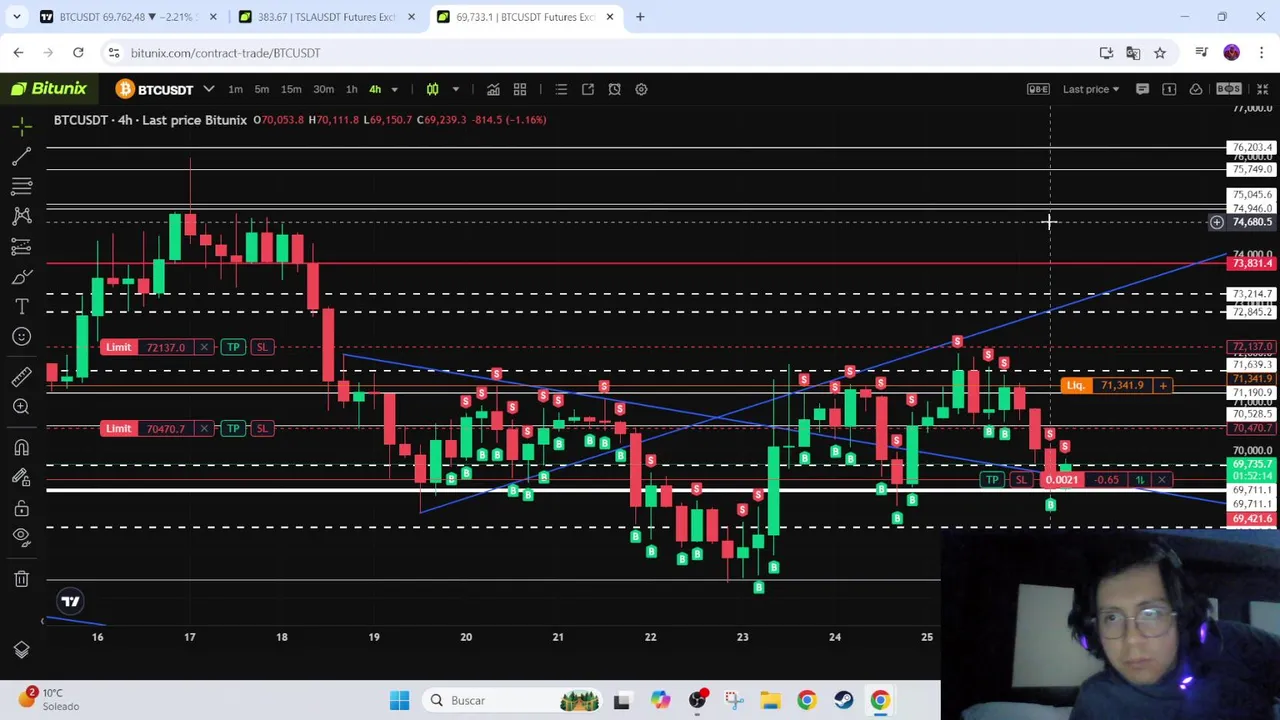
Task: Add SL to the 70470.7 limit order
Action: [x=261, y=428]
